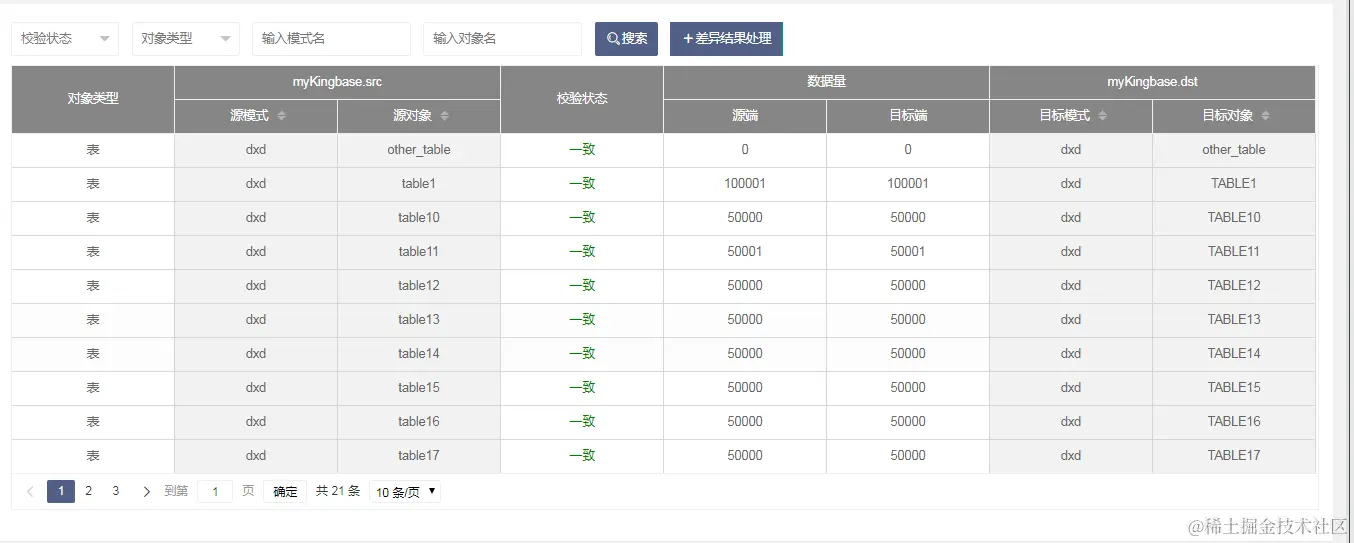Select the table10 source object cell
The width and height of the screenshot is (1354, 543).
point(419,218)
